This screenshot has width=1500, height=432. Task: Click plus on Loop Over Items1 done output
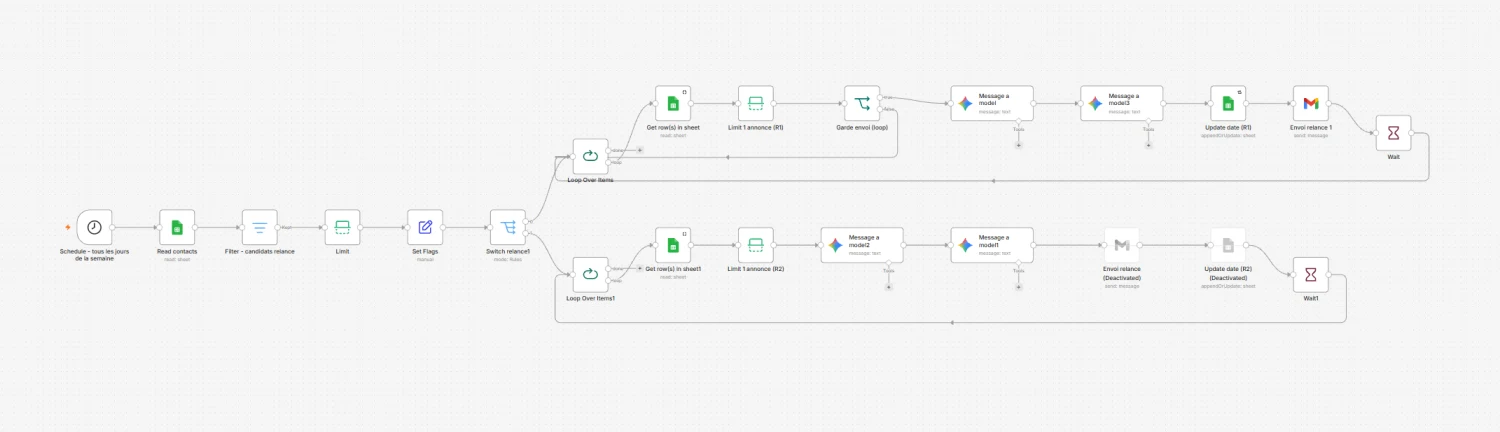click(x=639, y=268)
